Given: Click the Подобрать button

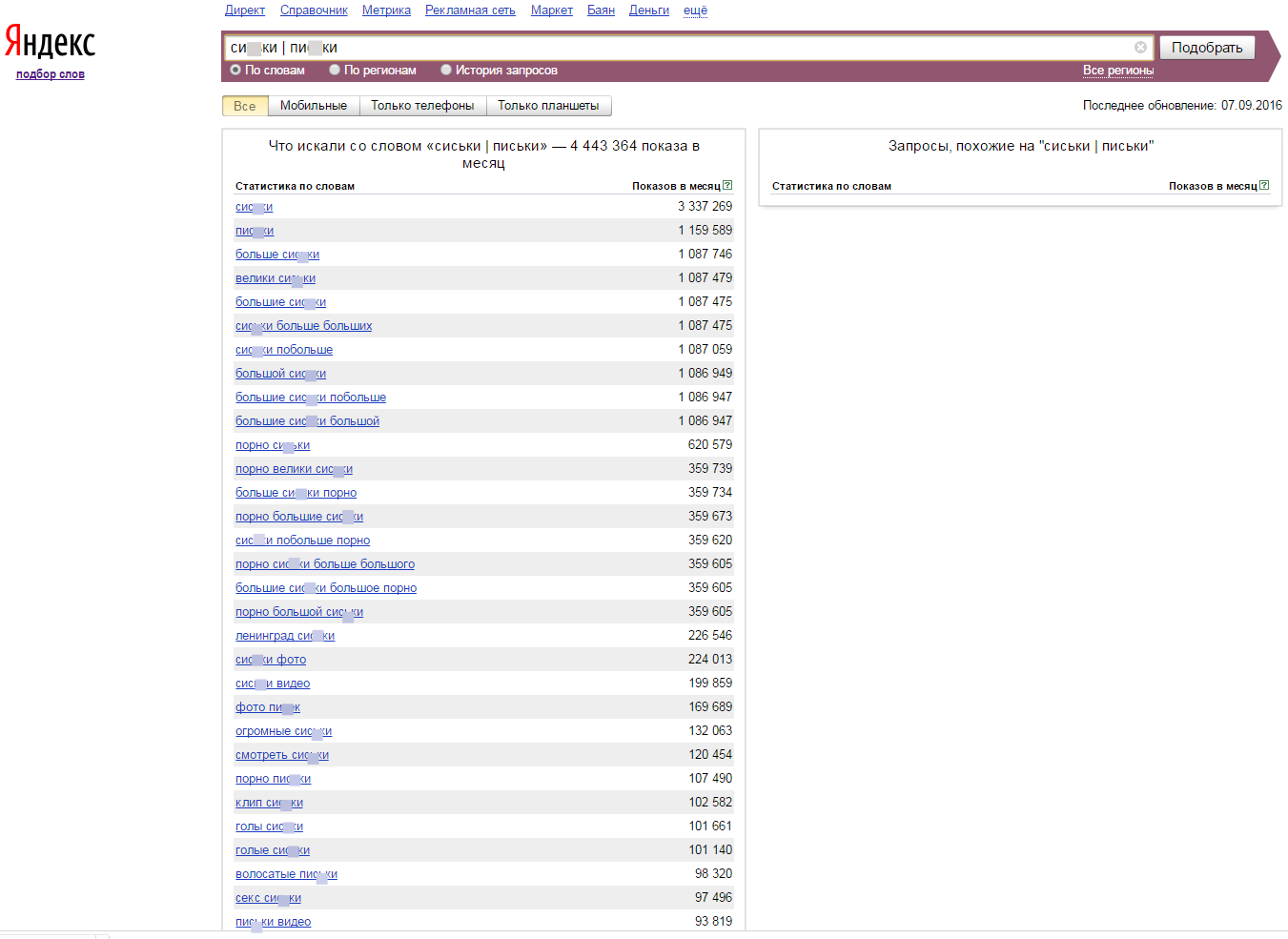Looking at the screenshot, I should (1207, 48).
